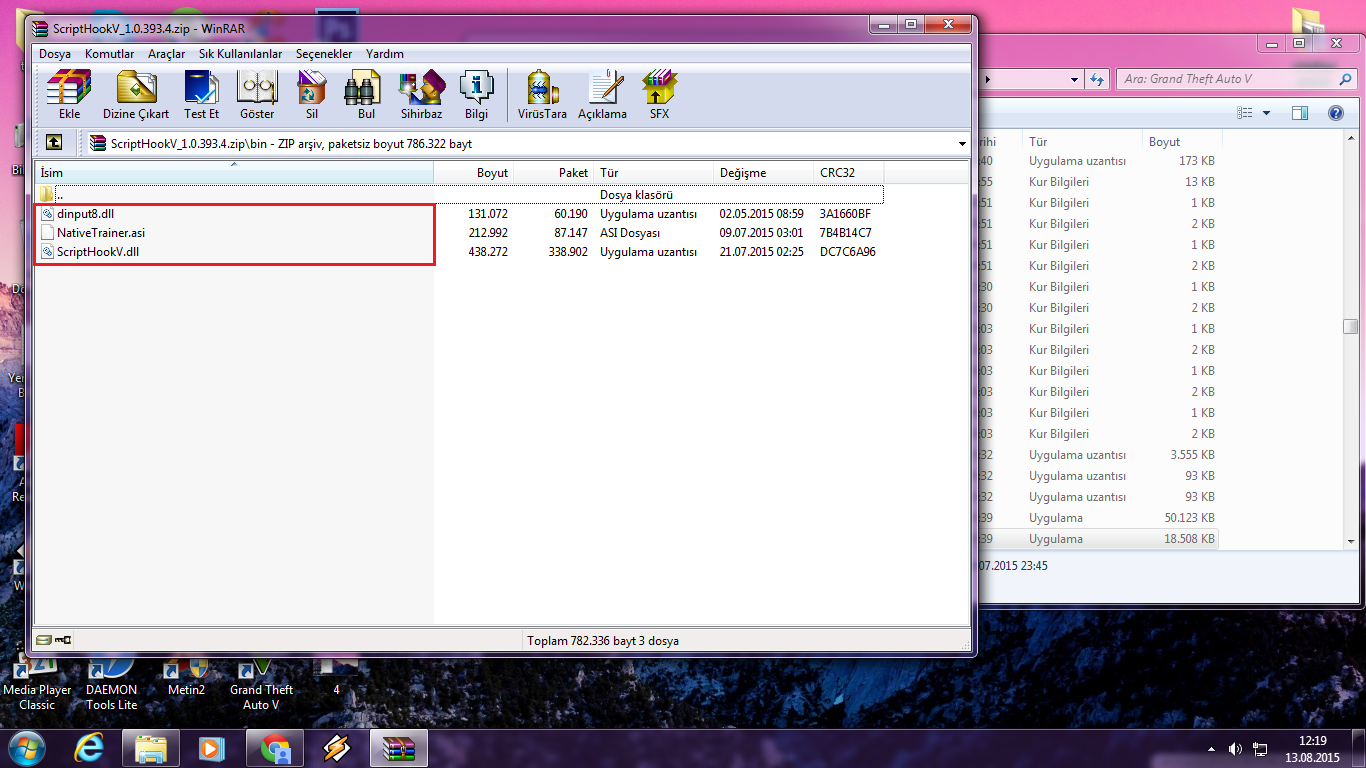1366x768 pixels.
Task: Sort by Tür column header in WinRAR
Action: 654,173
